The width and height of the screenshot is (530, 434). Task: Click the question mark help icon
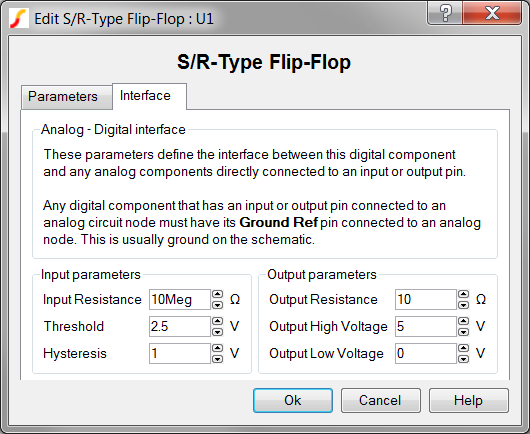pyautogui.click(x=445, y=13)
